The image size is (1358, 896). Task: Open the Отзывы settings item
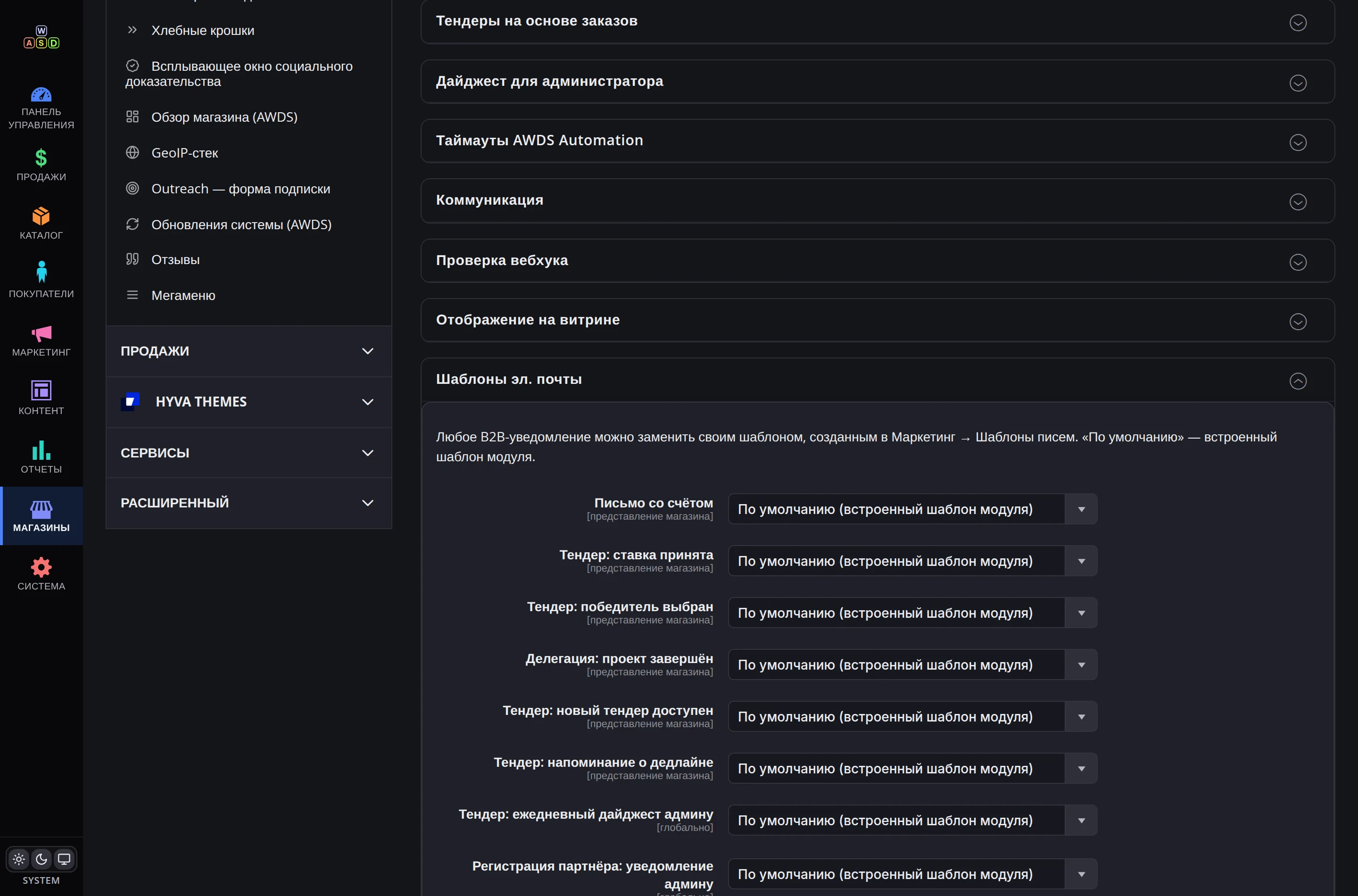pyautogui.click(x=248, y=259)
